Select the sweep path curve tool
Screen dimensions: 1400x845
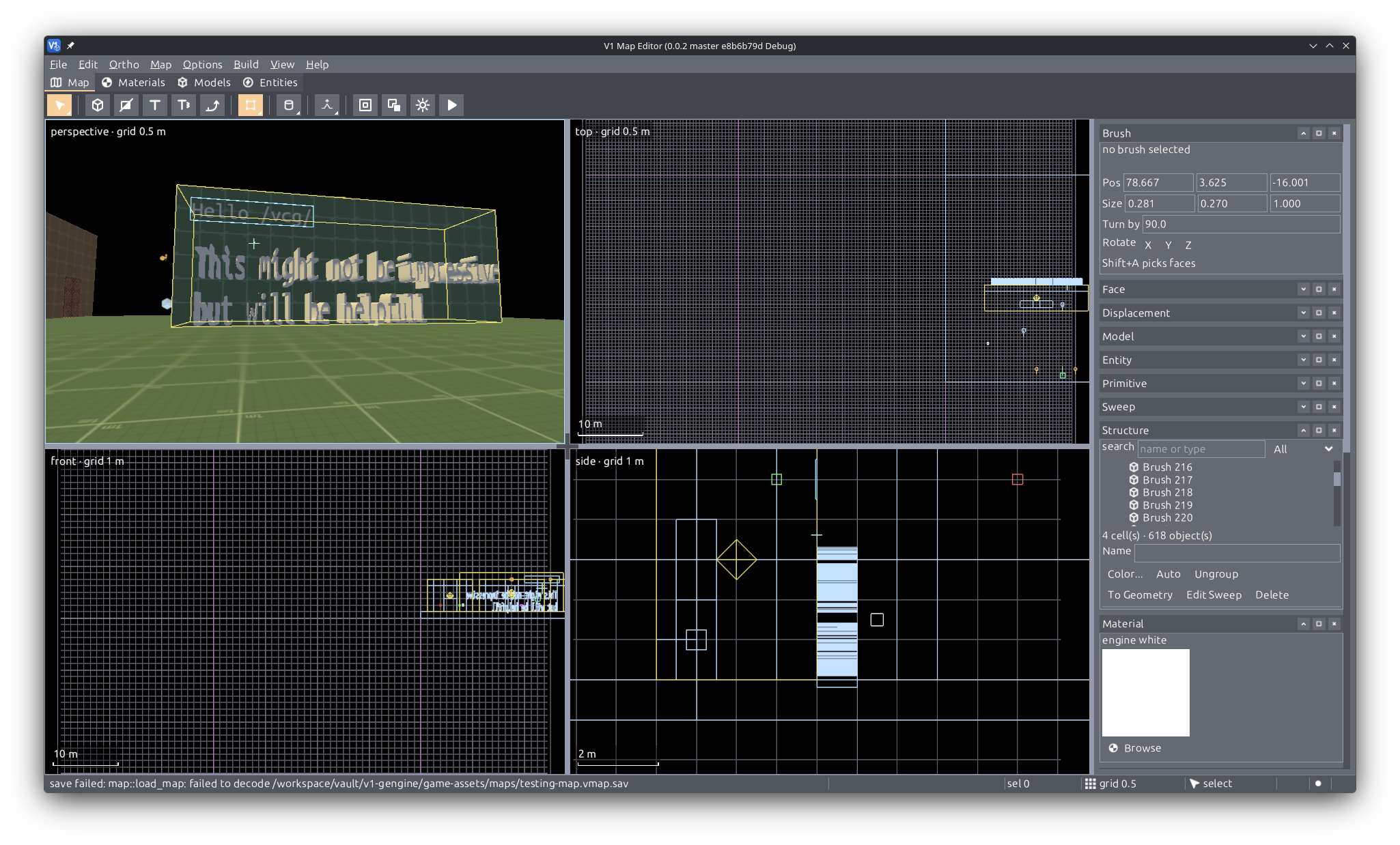[x=212, y=105]
